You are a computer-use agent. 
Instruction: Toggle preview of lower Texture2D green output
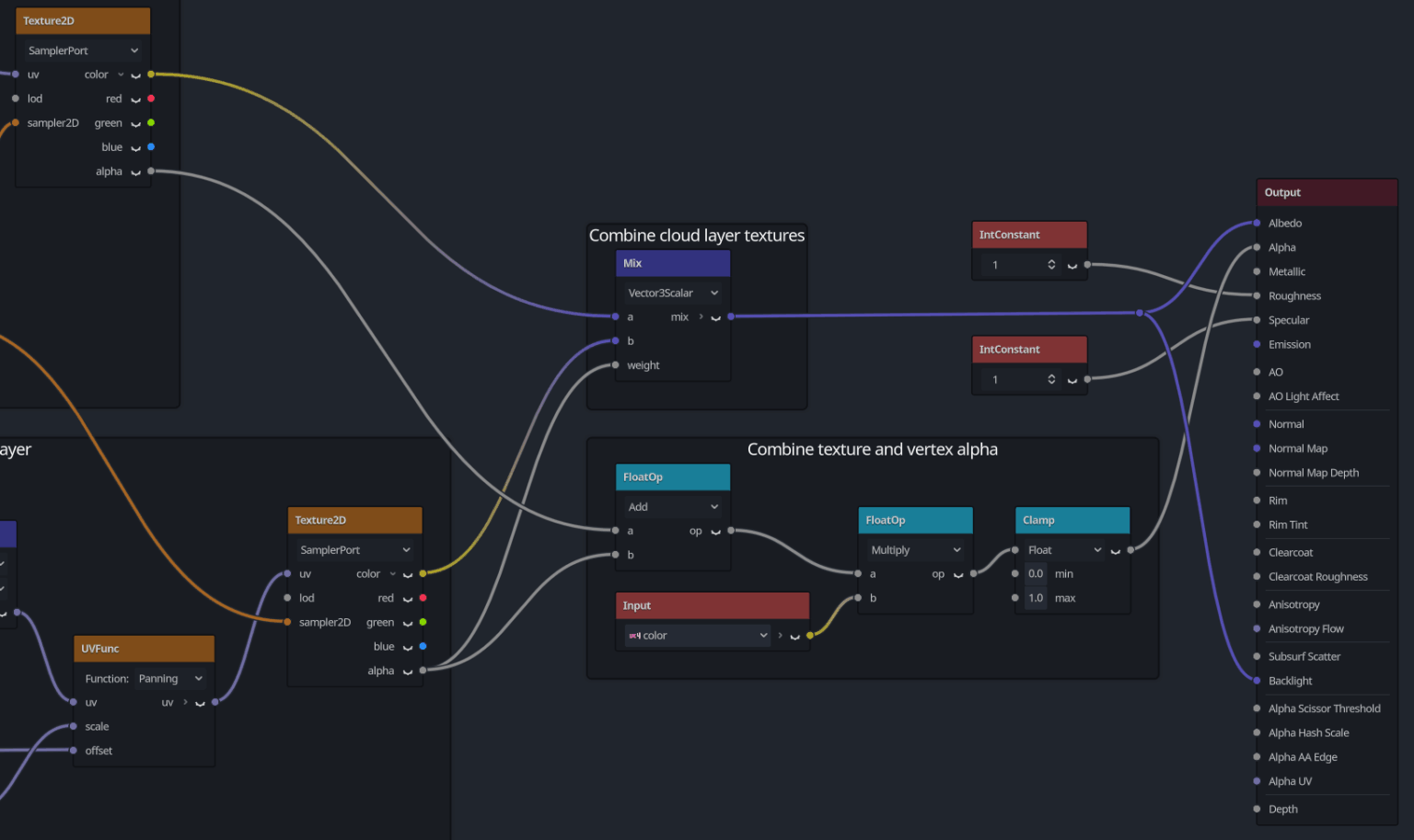tap(408, 622)
